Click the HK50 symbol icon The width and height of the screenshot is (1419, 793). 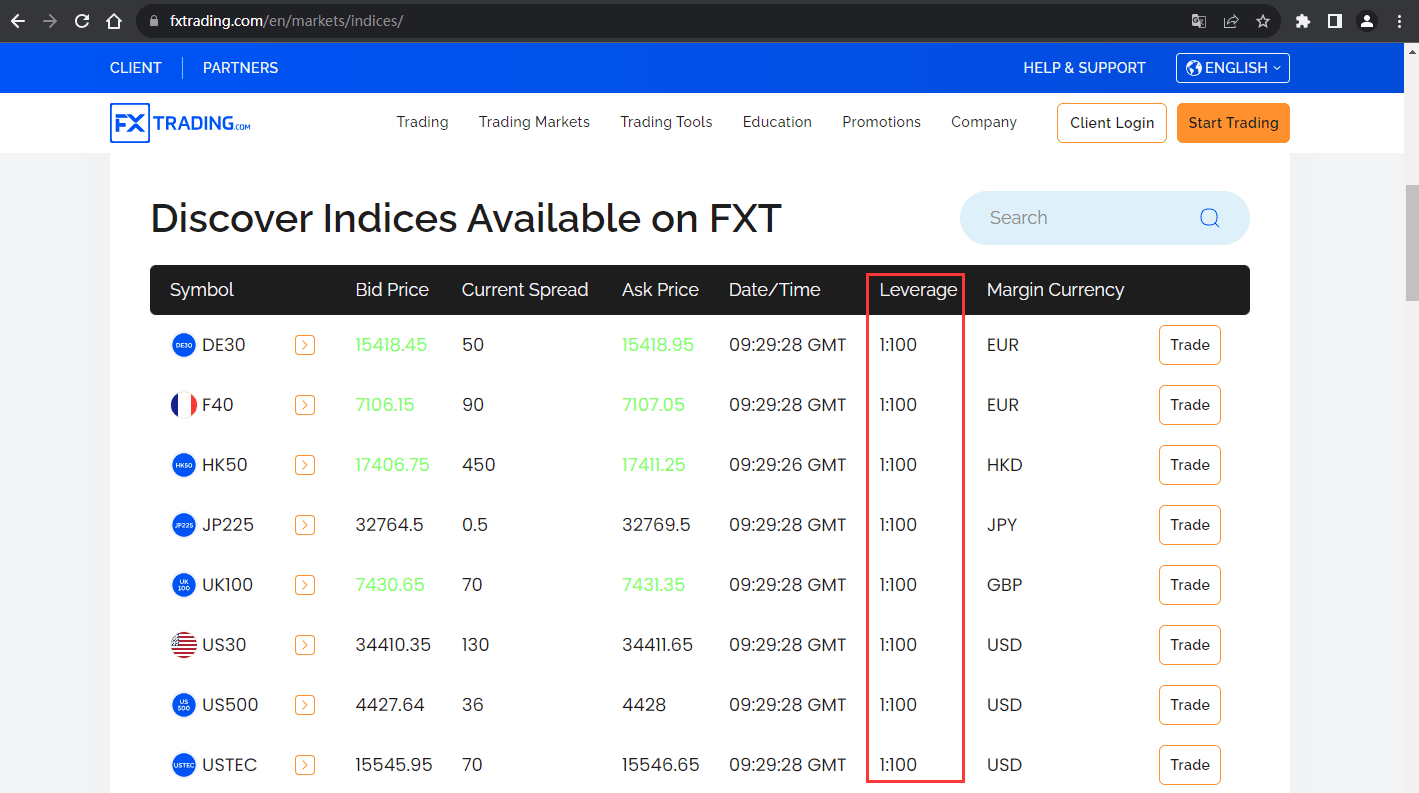point(184,465)
